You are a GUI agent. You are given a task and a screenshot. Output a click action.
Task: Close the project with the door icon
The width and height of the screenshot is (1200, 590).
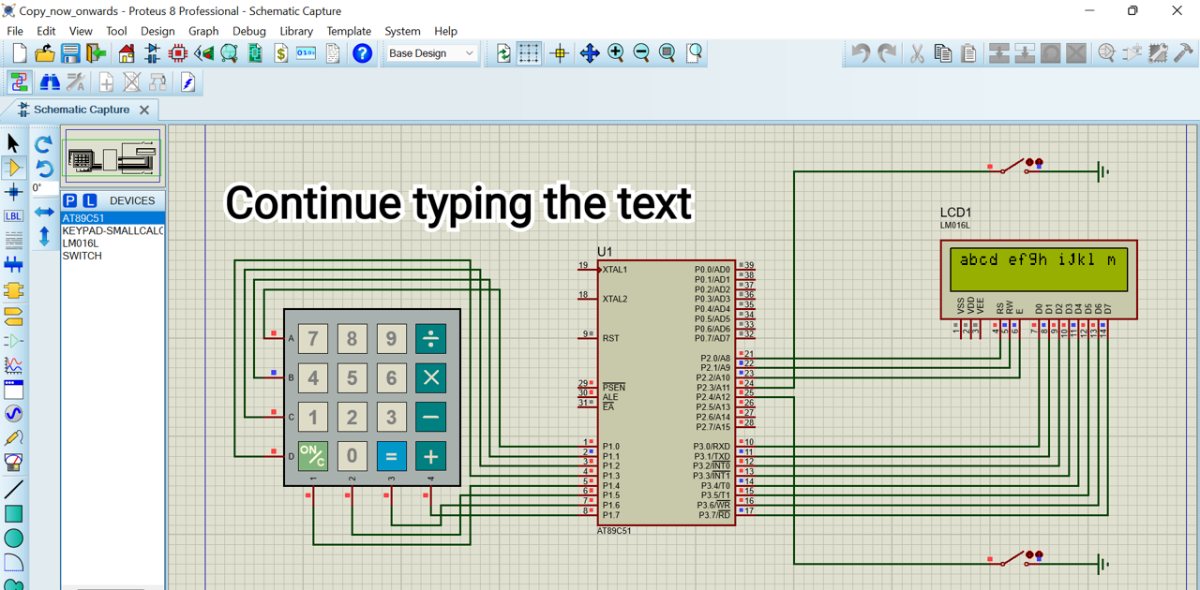(x=96, y=53)
